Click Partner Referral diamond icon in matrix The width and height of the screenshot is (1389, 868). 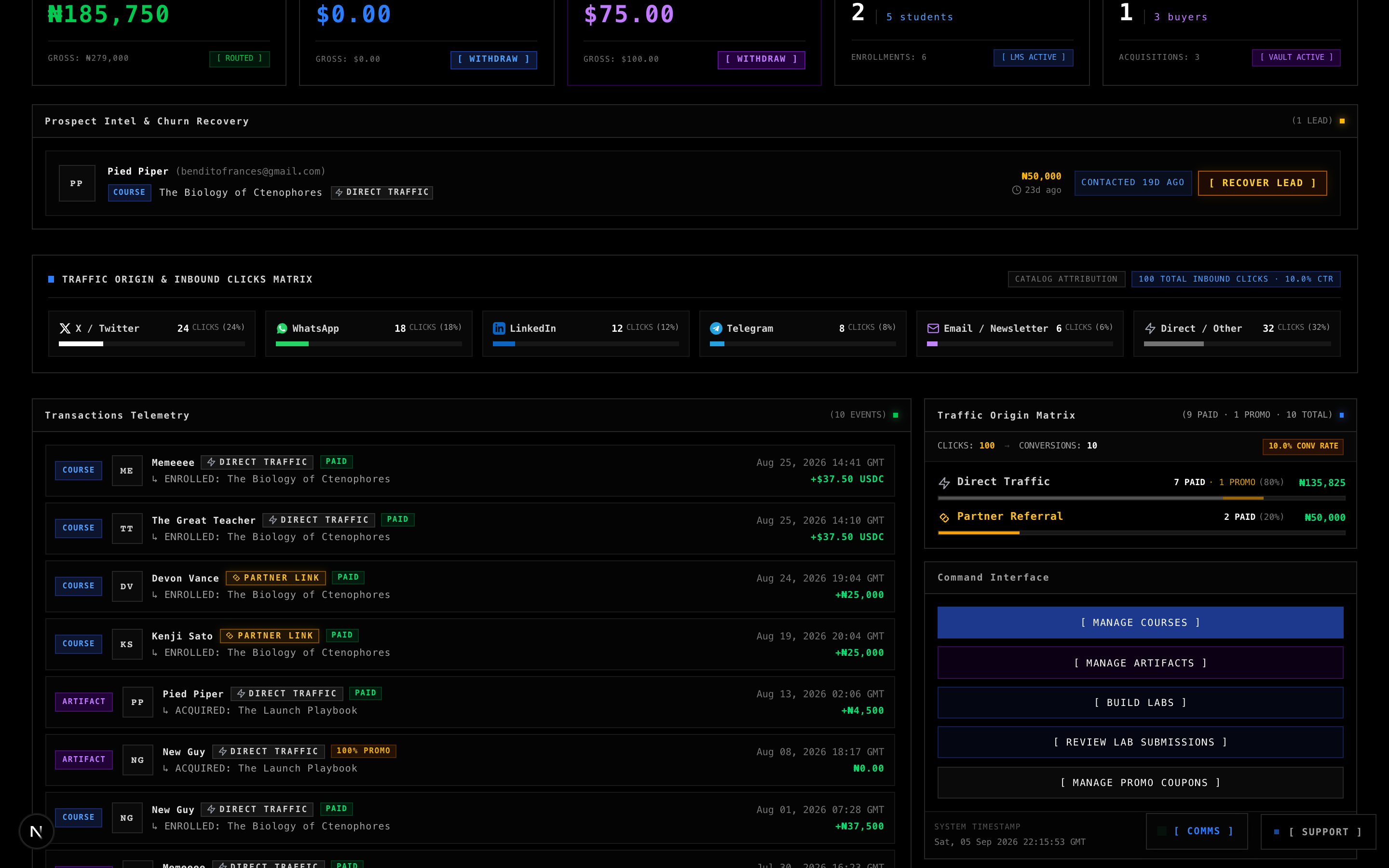tap(943, 517)
